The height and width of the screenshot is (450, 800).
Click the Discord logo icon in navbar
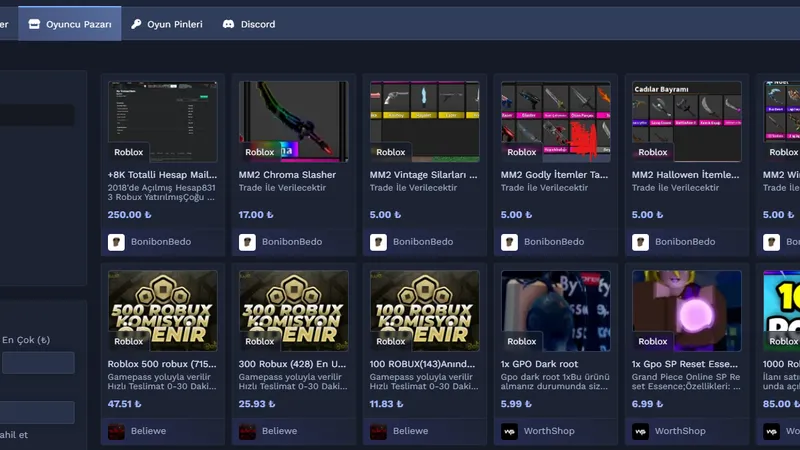click(229, 24)
